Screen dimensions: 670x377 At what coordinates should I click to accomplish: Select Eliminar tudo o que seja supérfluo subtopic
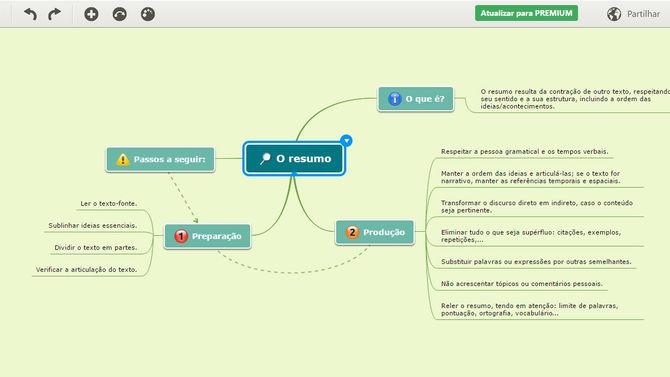point(531,236)
